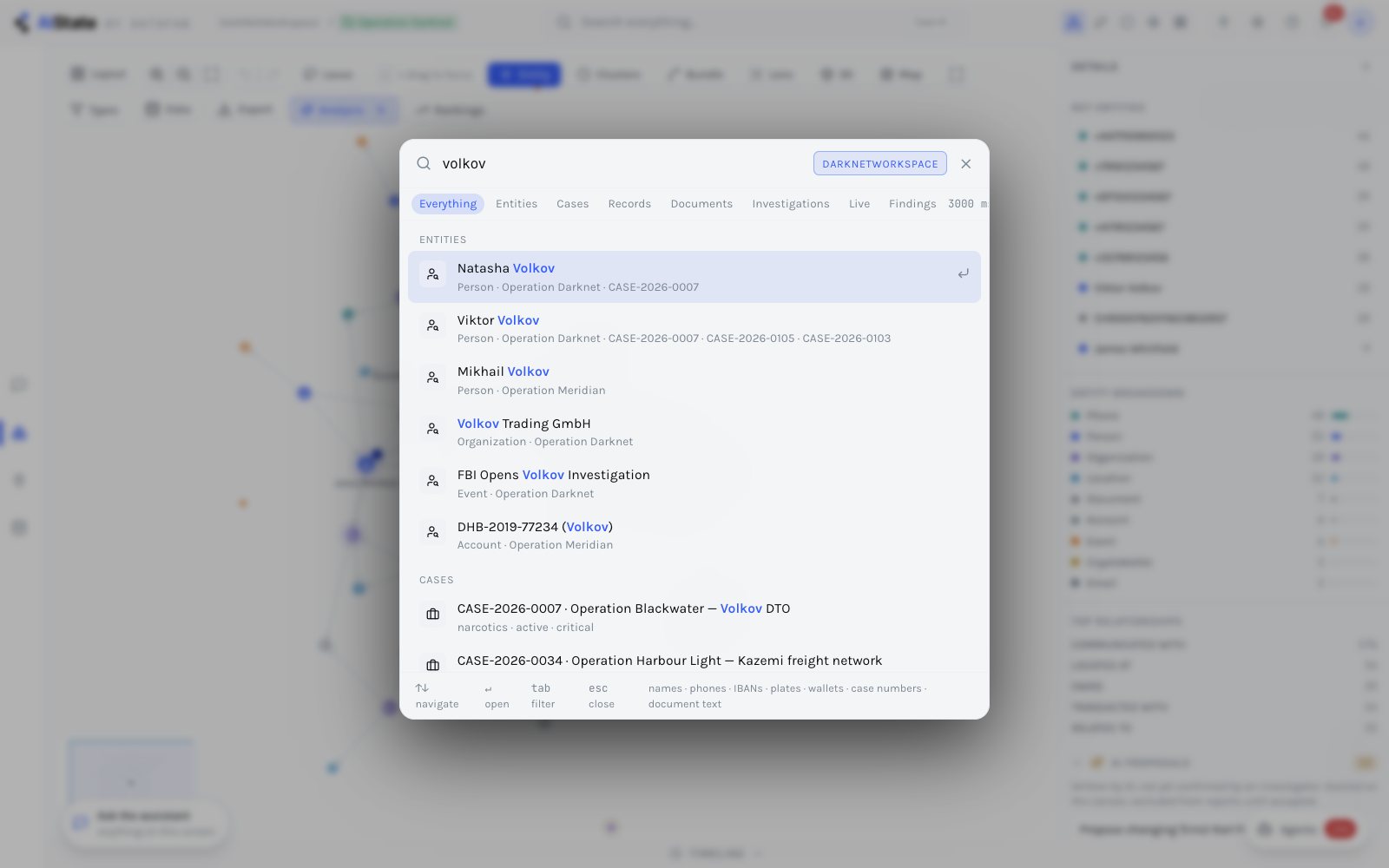
Task: Select the Live tab
Action: (x=859, y=204)
